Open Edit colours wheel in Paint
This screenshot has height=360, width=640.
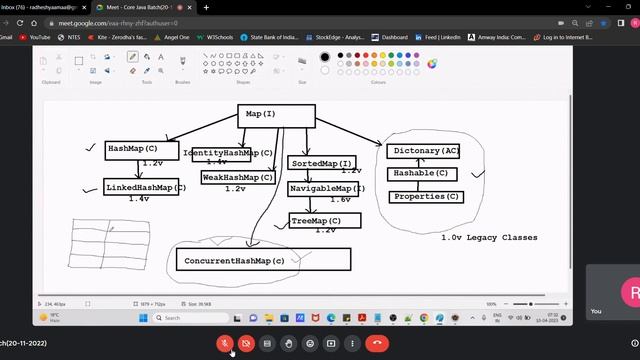coord(432,63)
